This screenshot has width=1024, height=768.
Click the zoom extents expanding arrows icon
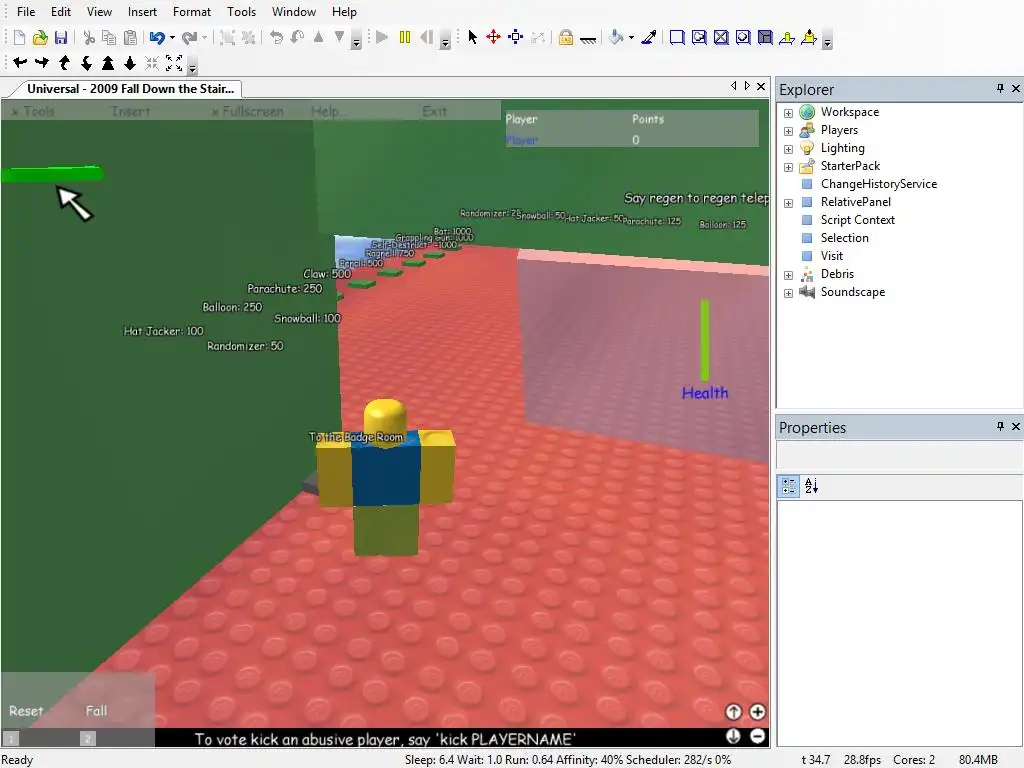[174, 63]
